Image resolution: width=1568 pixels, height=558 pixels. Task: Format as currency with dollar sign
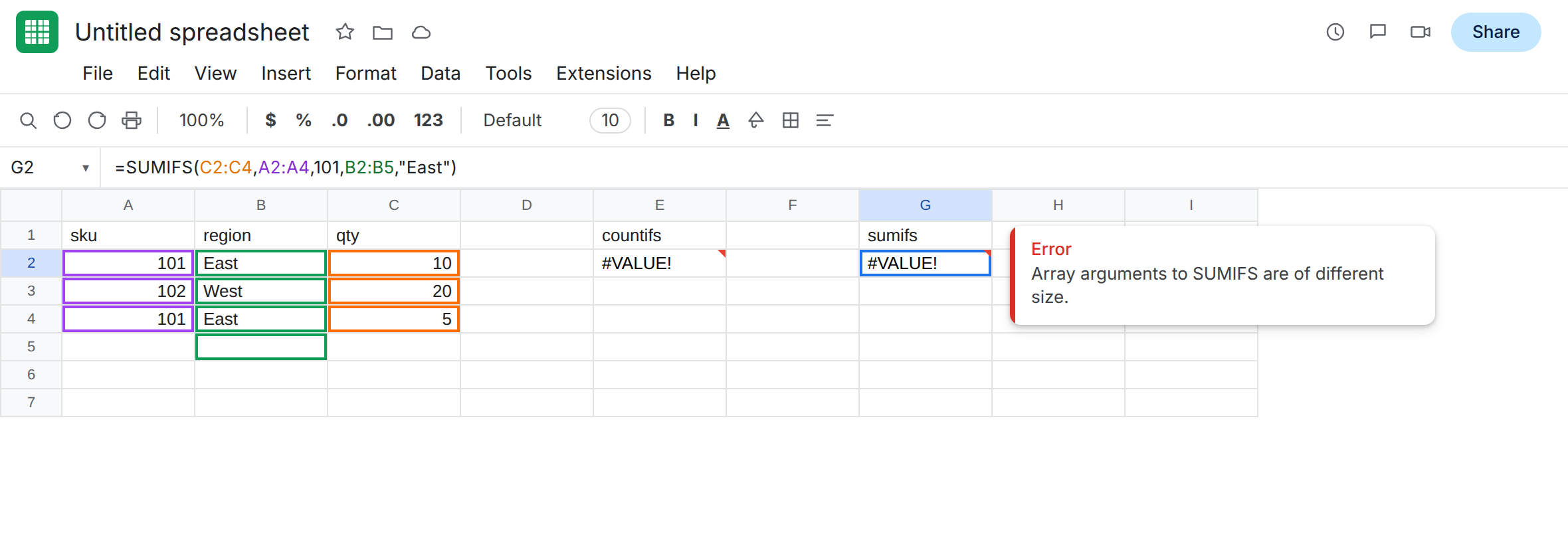[x=270, y=120]
